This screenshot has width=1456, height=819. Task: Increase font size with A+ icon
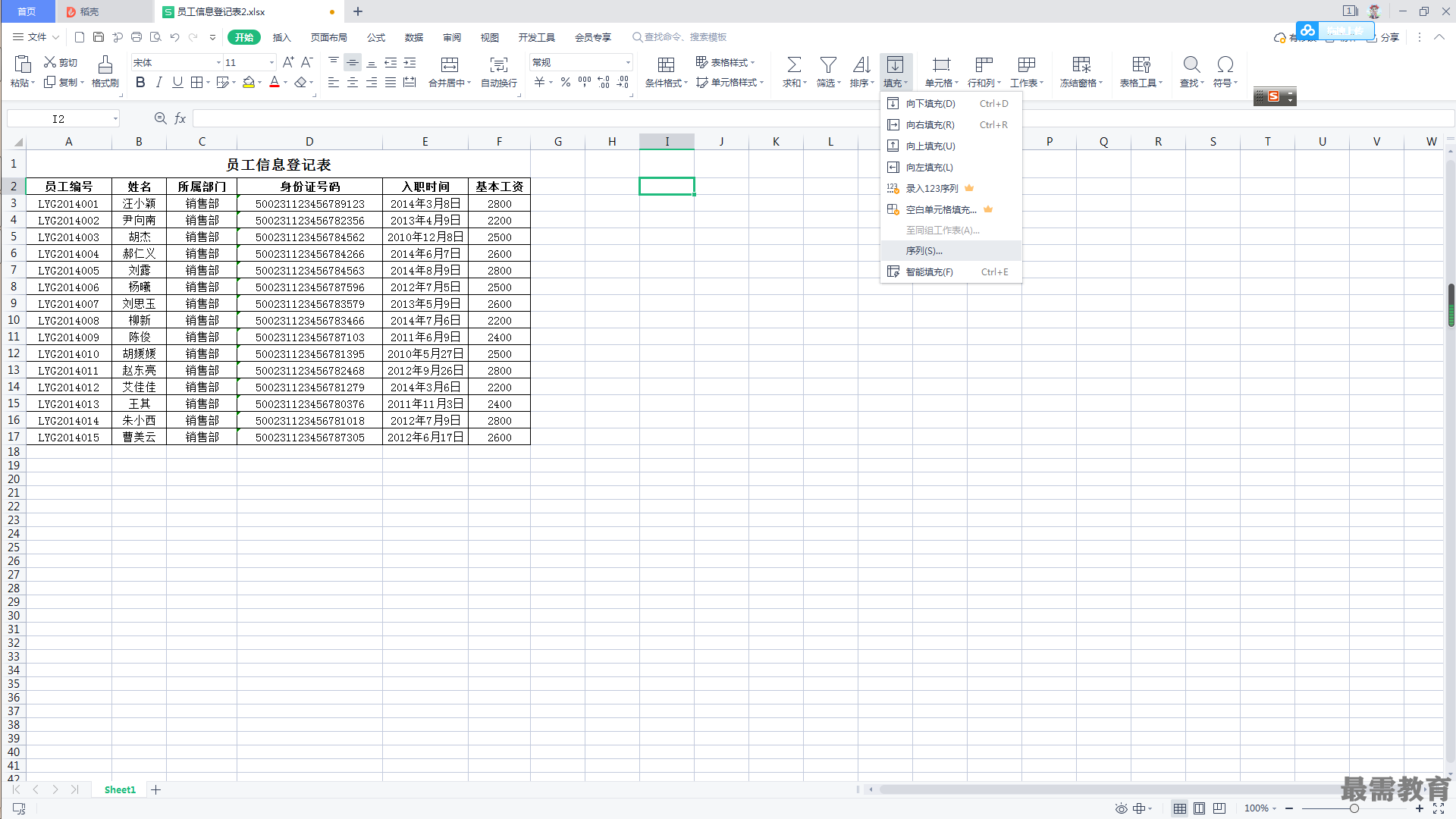[x=288, y=62]
